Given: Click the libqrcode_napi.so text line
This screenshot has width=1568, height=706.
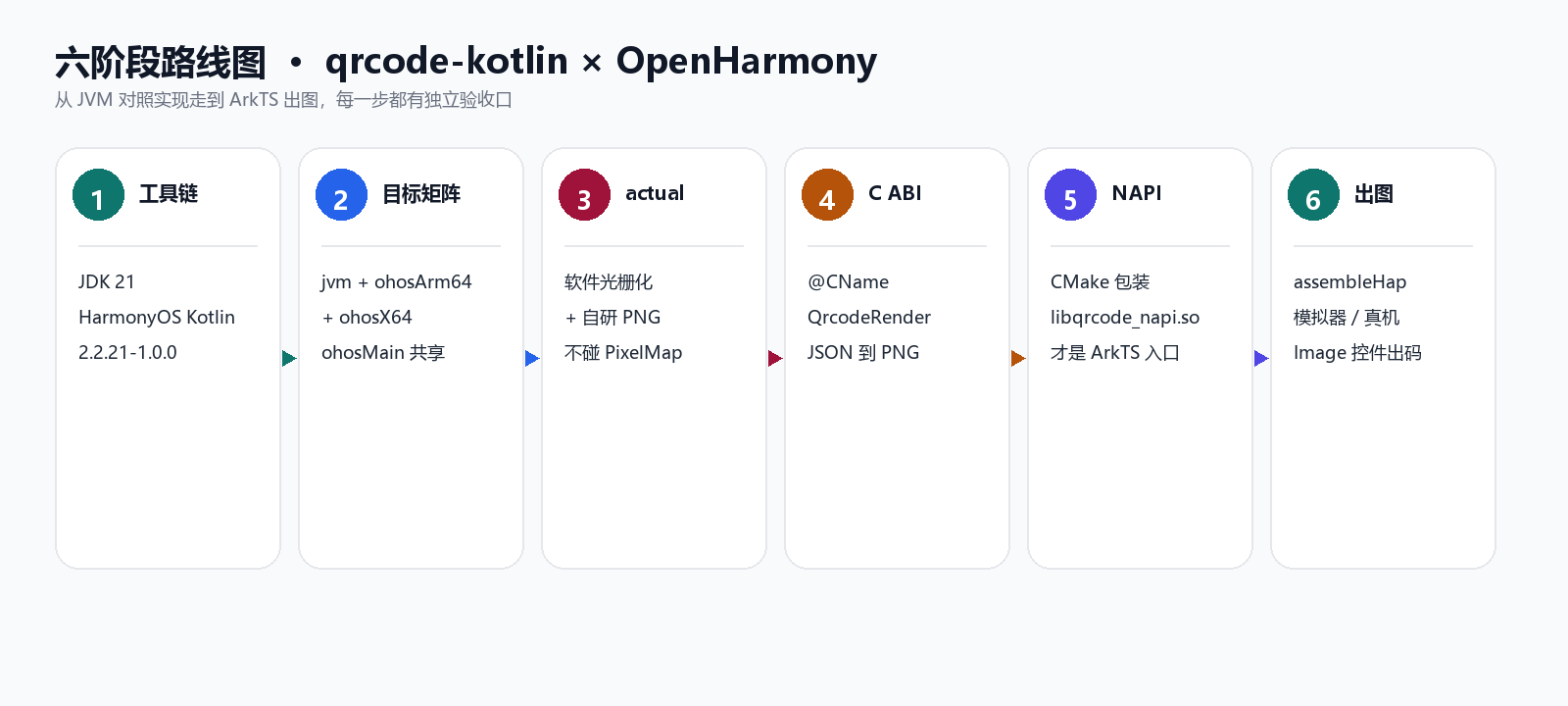Looking at the screenshot, I should (x=1125, y=318).
